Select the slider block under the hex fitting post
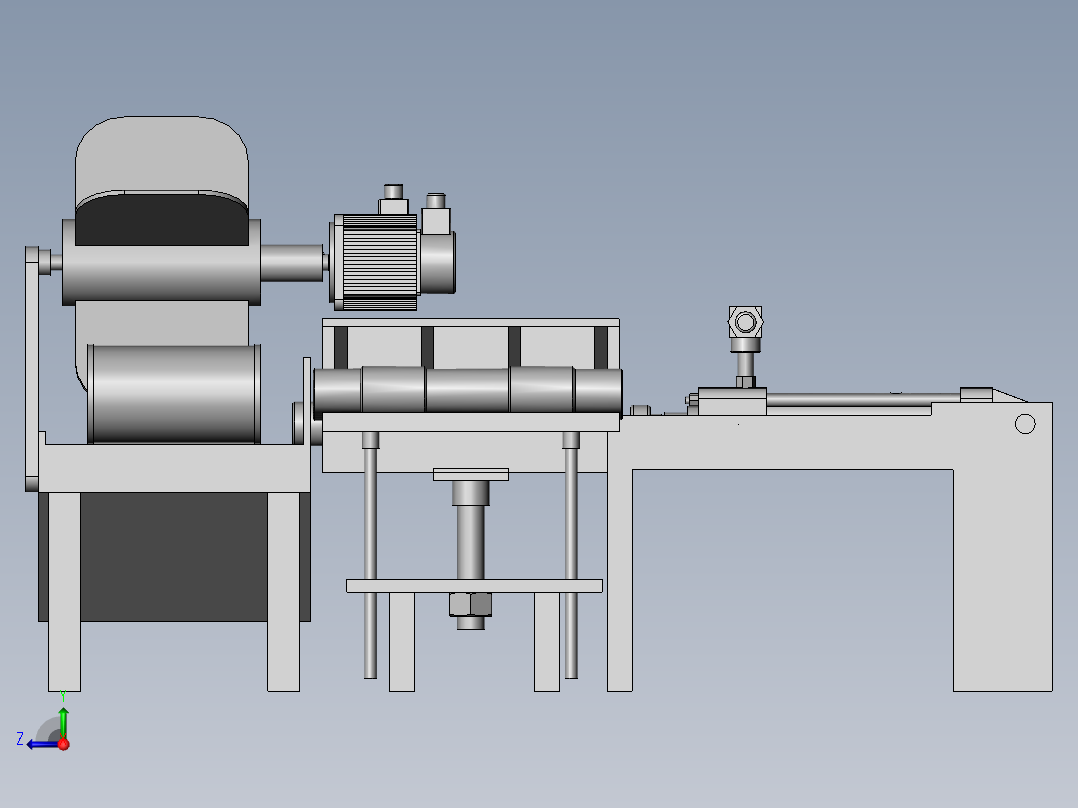 (732, 402)
